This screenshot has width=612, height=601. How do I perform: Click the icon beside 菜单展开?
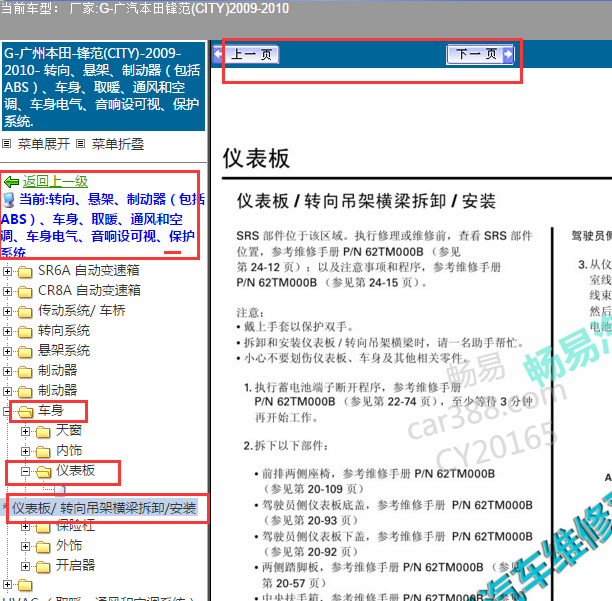tap(6, 144)
